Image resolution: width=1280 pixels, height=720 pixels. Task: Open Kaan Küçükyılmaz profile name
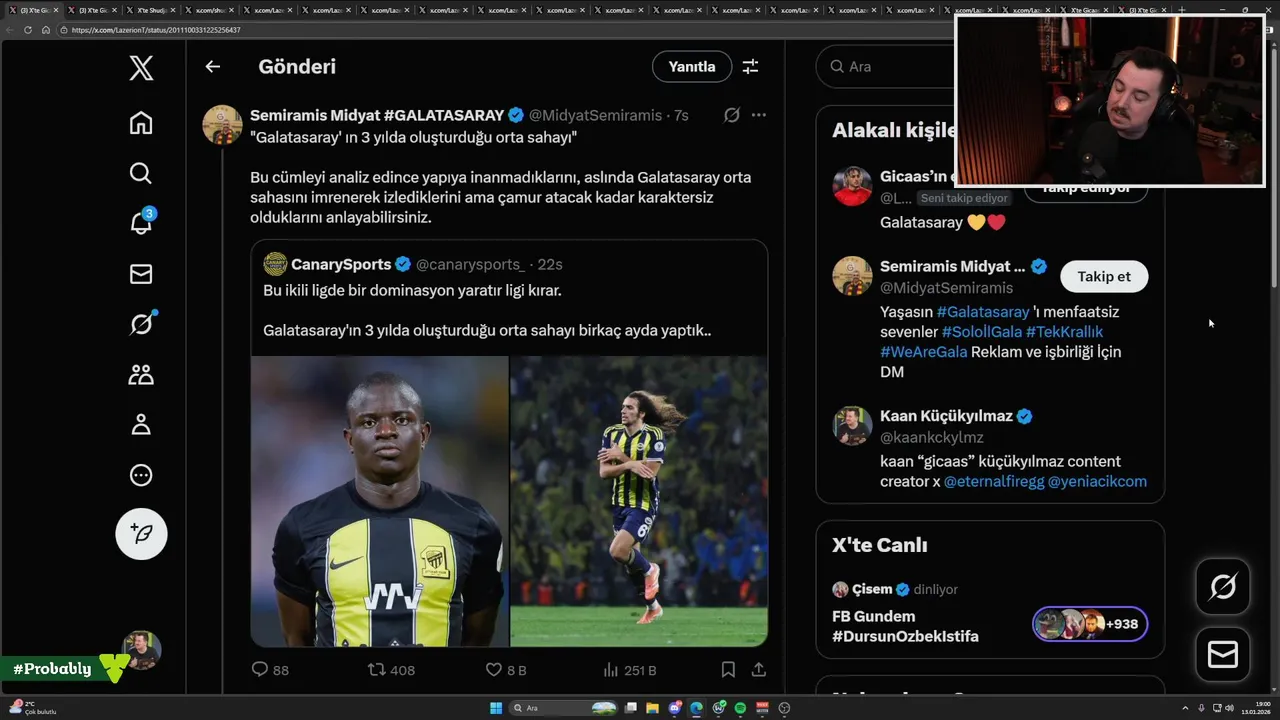click(x=946, y=416)
